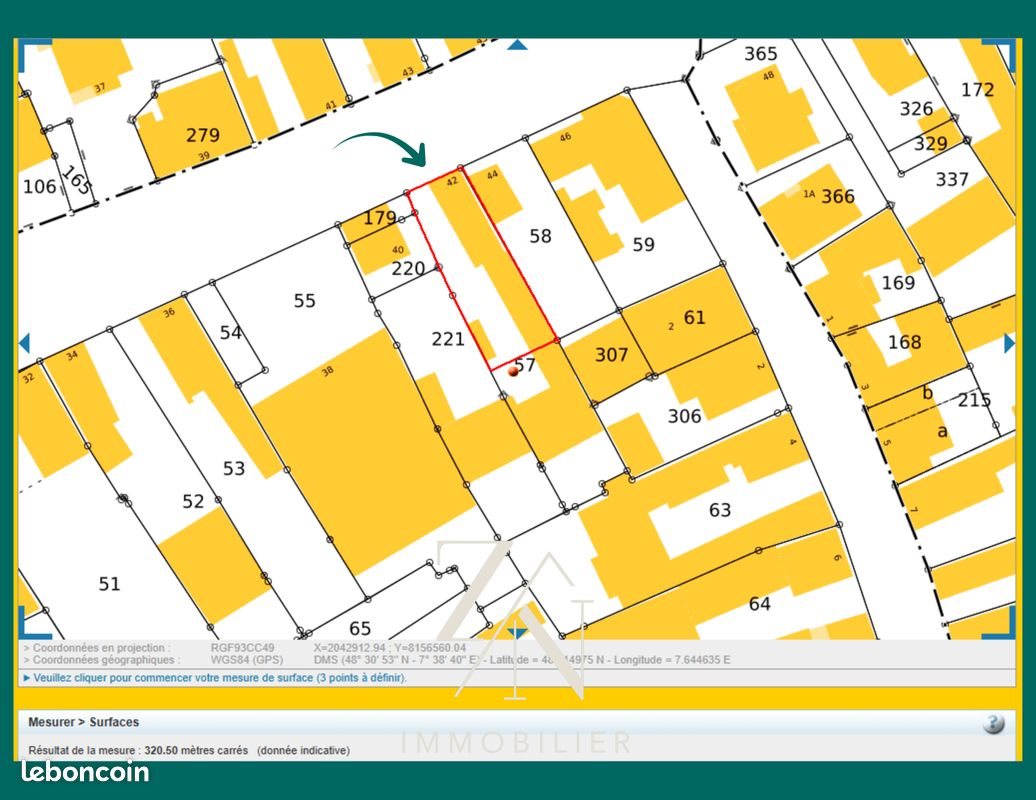1036x800 pixels.
Task: Select parcel 366 on the map
Action: (838, 197)
